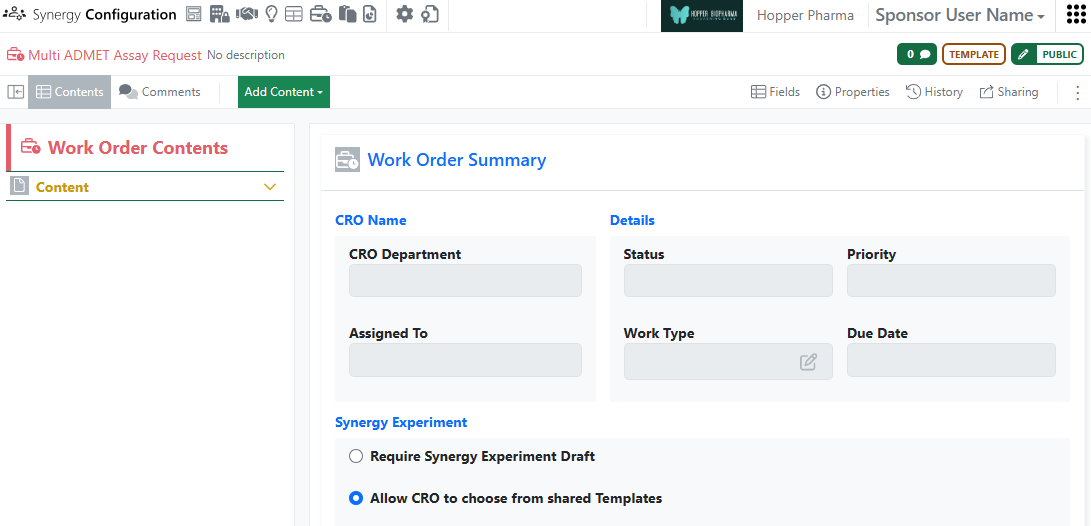
Task: Click the CRO Department input field
Action: coord(465,281)
